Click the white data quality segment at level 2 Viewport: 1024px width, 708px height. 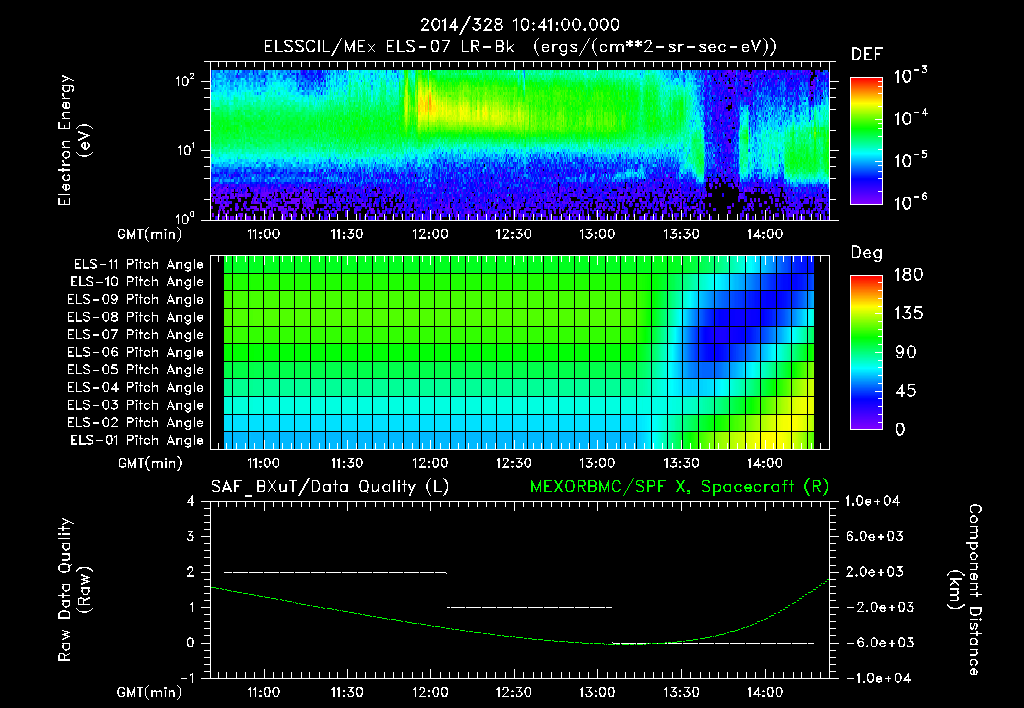tap(336, 572)
